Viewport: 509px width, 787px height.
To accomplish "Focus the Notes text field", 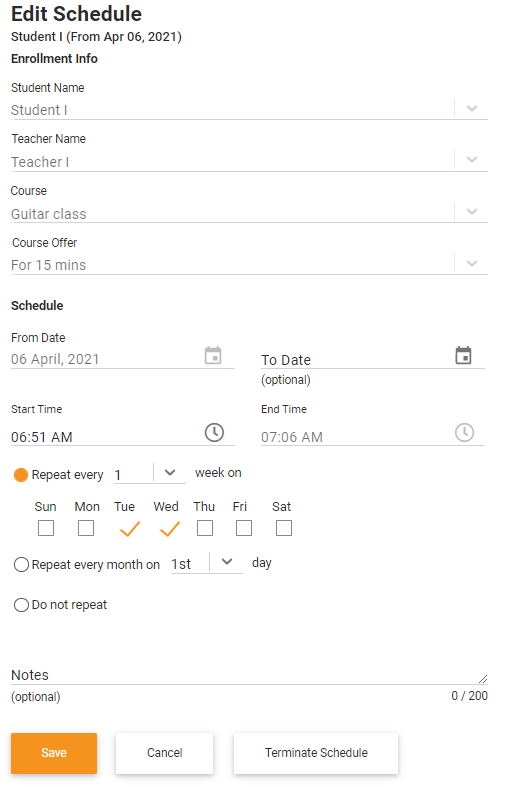I will 249,675.
